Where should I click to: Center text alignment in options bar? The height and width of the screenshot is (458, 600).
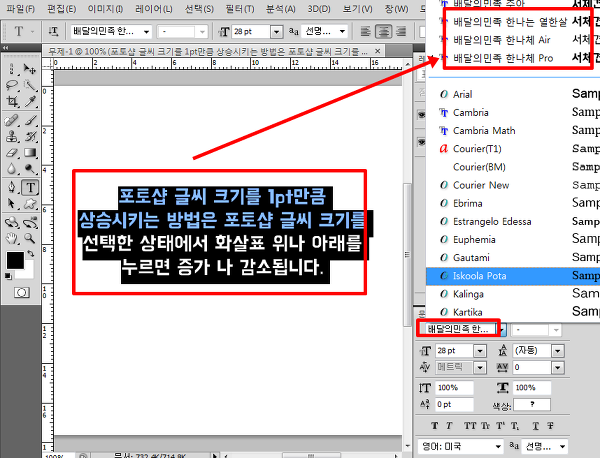coord(383,31)
